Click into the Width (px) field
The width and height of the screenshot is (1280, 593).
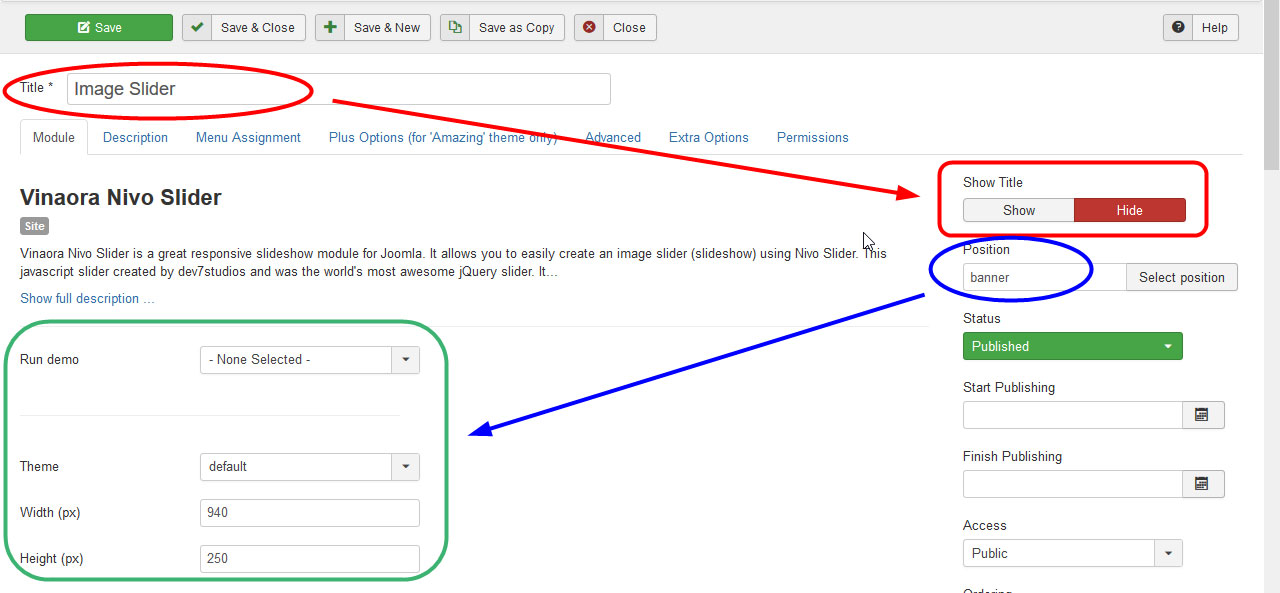point(309,513)
